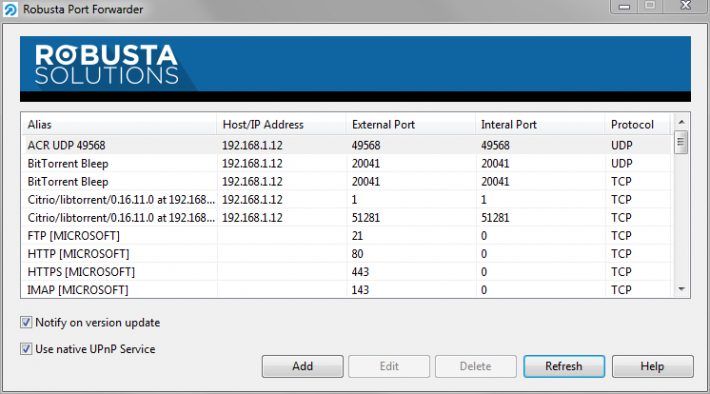710x394 pixels.
Task: Close the Robusta Port Forwarder window
Action: (x=686, y=5)
